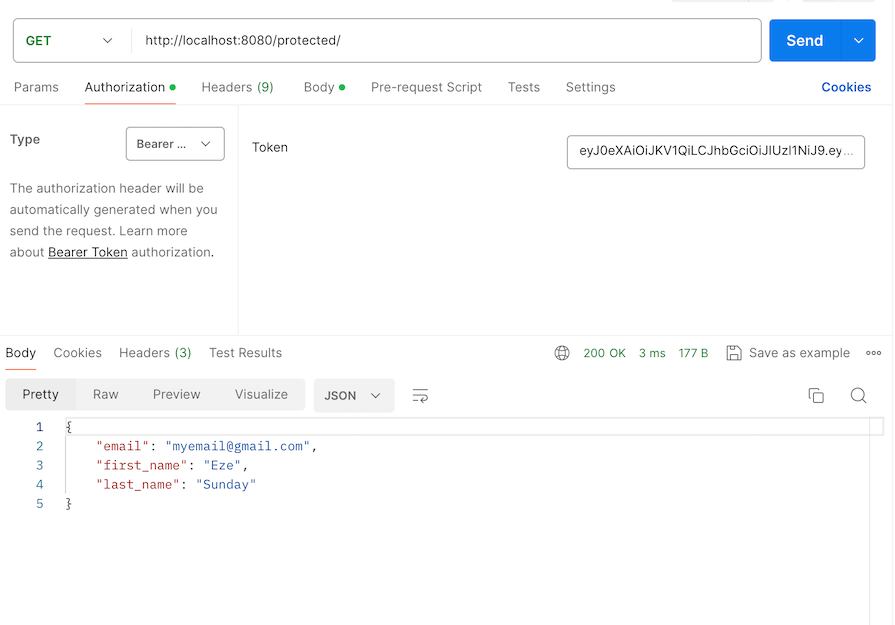Open the response options ellipsis menu
The width and height of the screenshot is (895, 625).
click(874, 353)
